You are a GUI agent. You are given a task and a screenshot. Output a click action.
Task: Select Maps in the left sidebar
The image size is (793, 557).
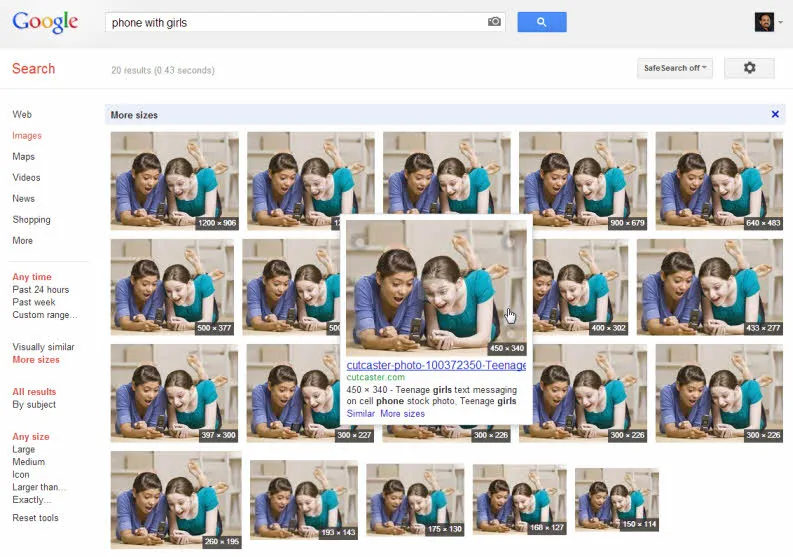23,156
